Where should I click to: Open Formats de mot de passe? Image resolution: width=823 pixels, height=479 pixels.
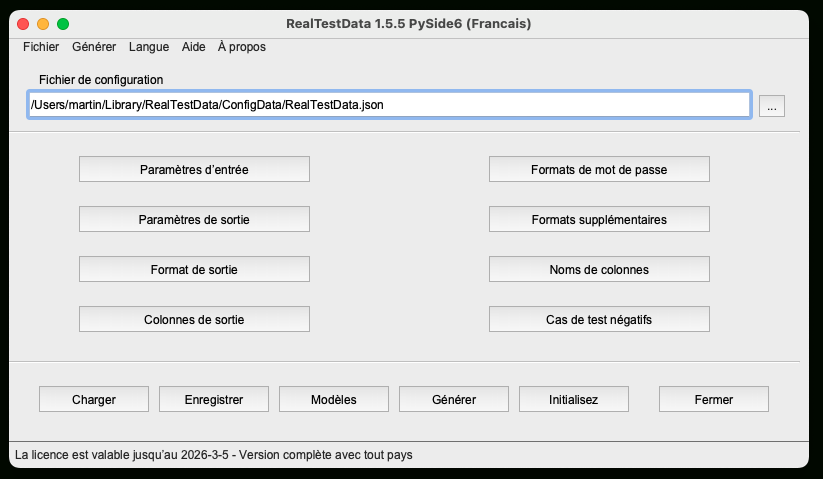(x=599, y=169)
